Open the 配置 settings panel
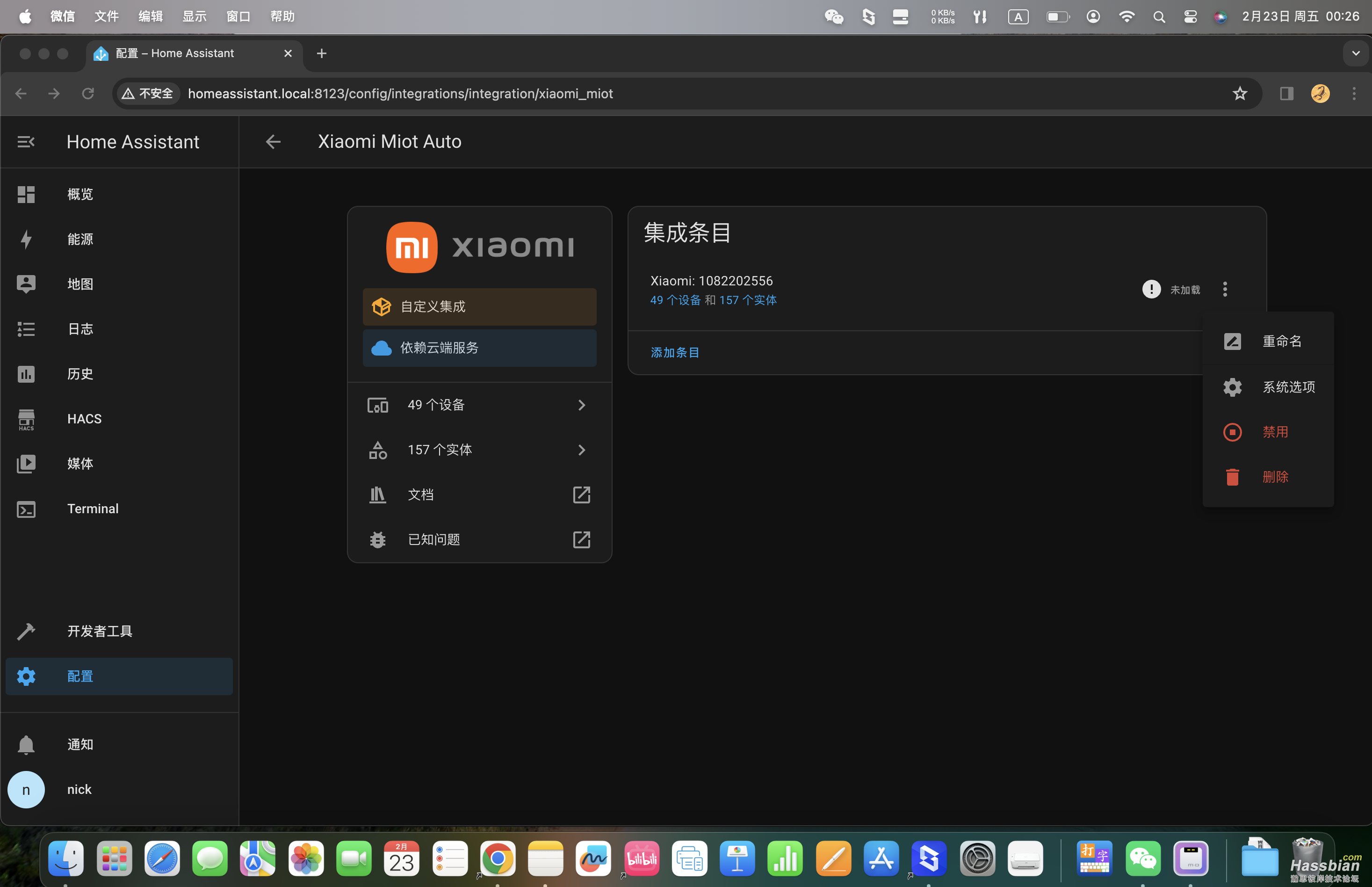This screenshot has width=1372, height=887. tap(119, 676)
